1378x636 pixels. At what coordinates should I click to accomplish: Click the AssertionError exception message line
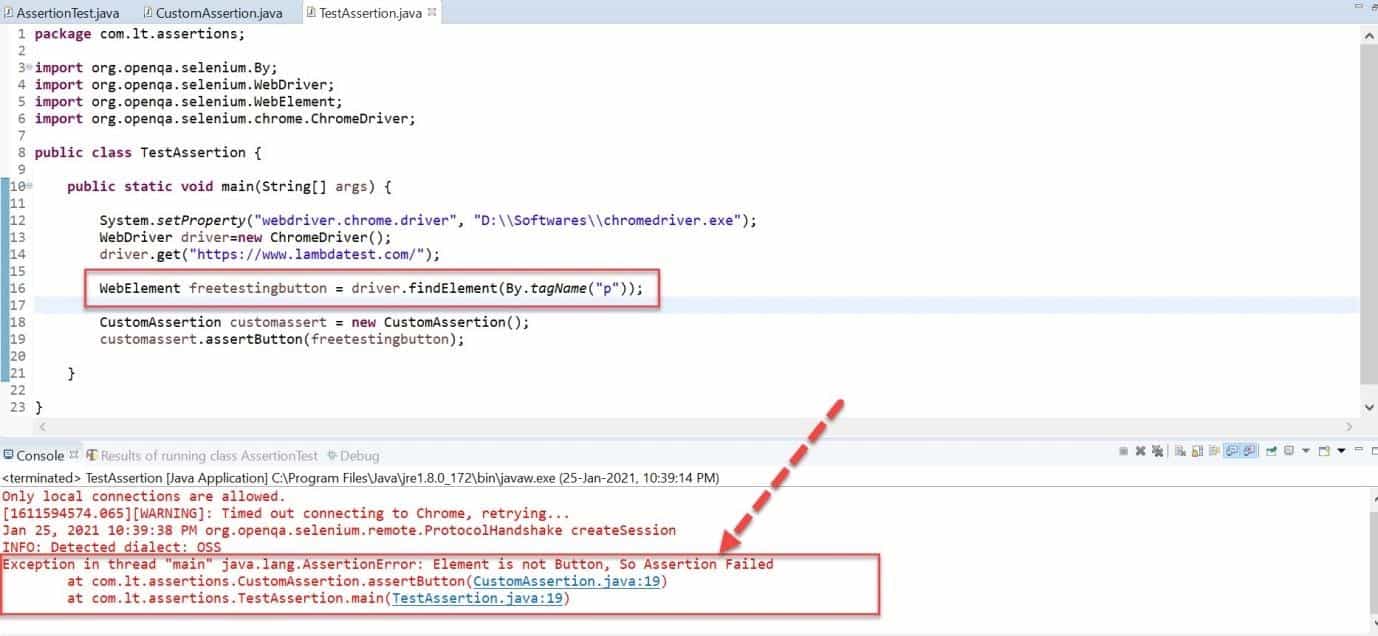coord(388,564)
